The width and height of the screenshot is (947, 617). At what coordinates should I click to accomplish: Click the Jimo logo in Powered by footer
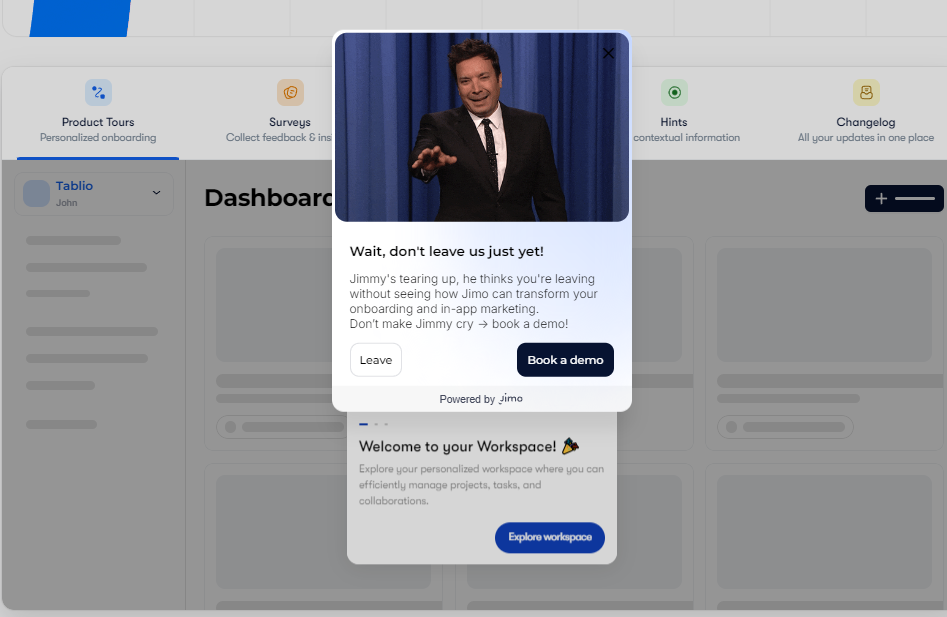(x=511, y=398)
